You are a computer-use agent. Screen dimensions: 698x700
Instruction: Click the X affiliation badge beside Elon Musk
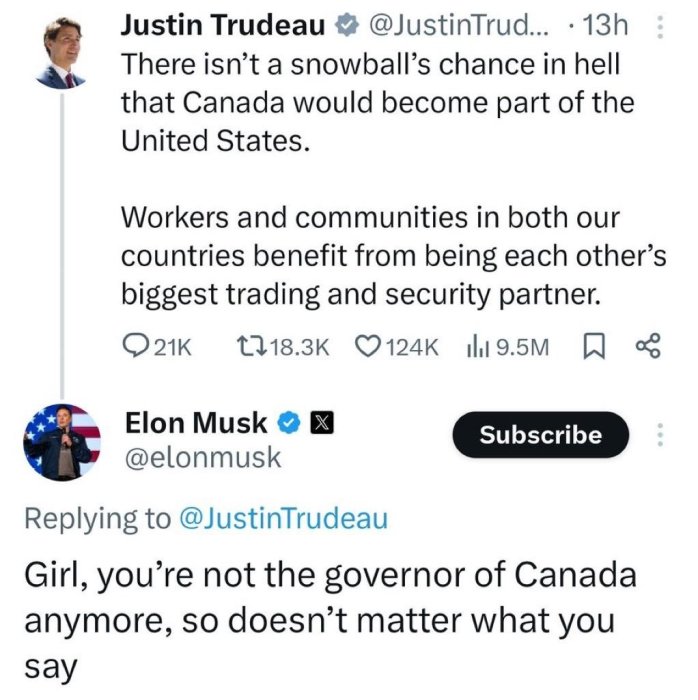tap(319, 423)
